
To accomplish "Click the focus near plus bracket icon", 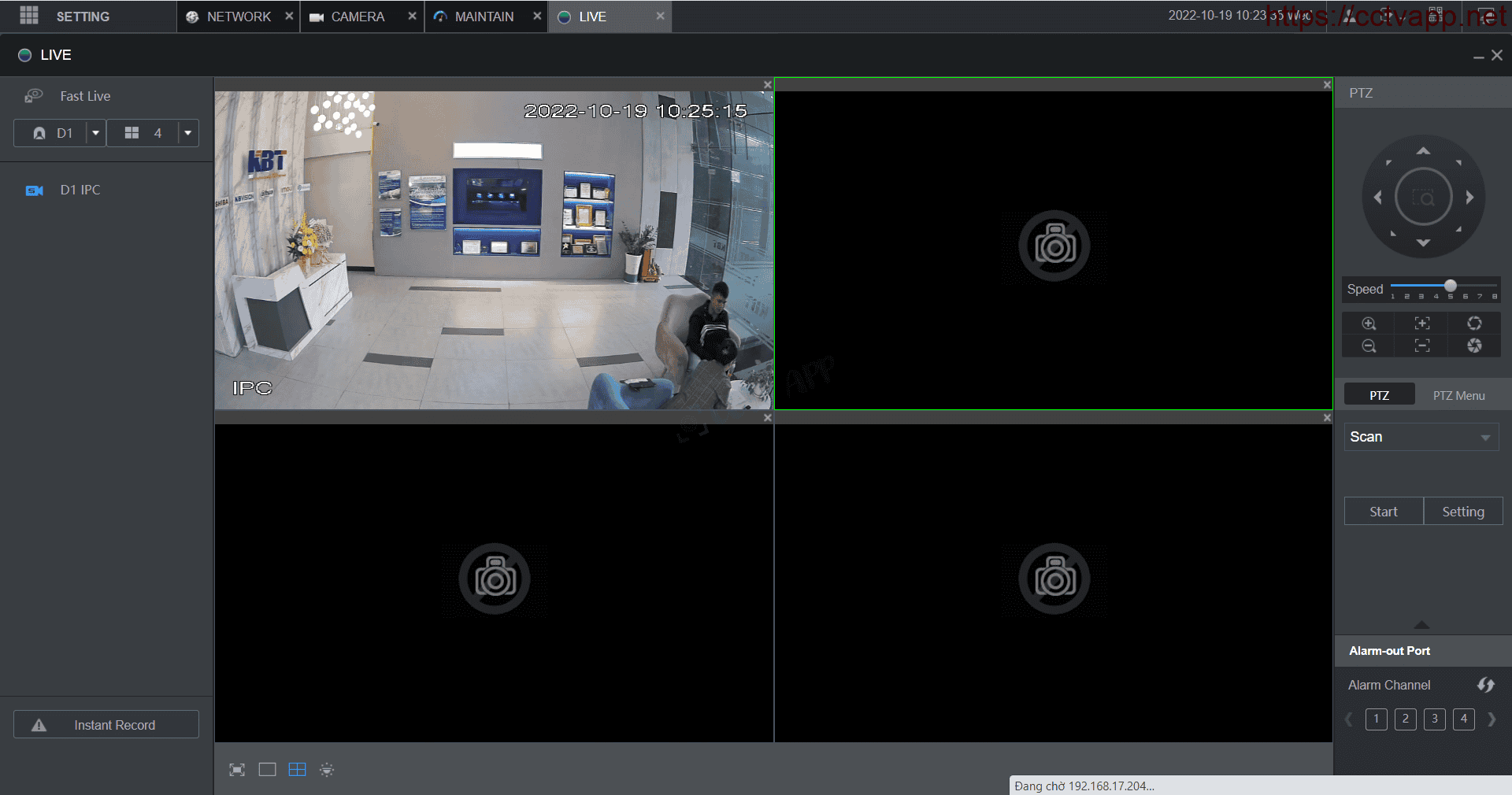I will click(1421, 324).
